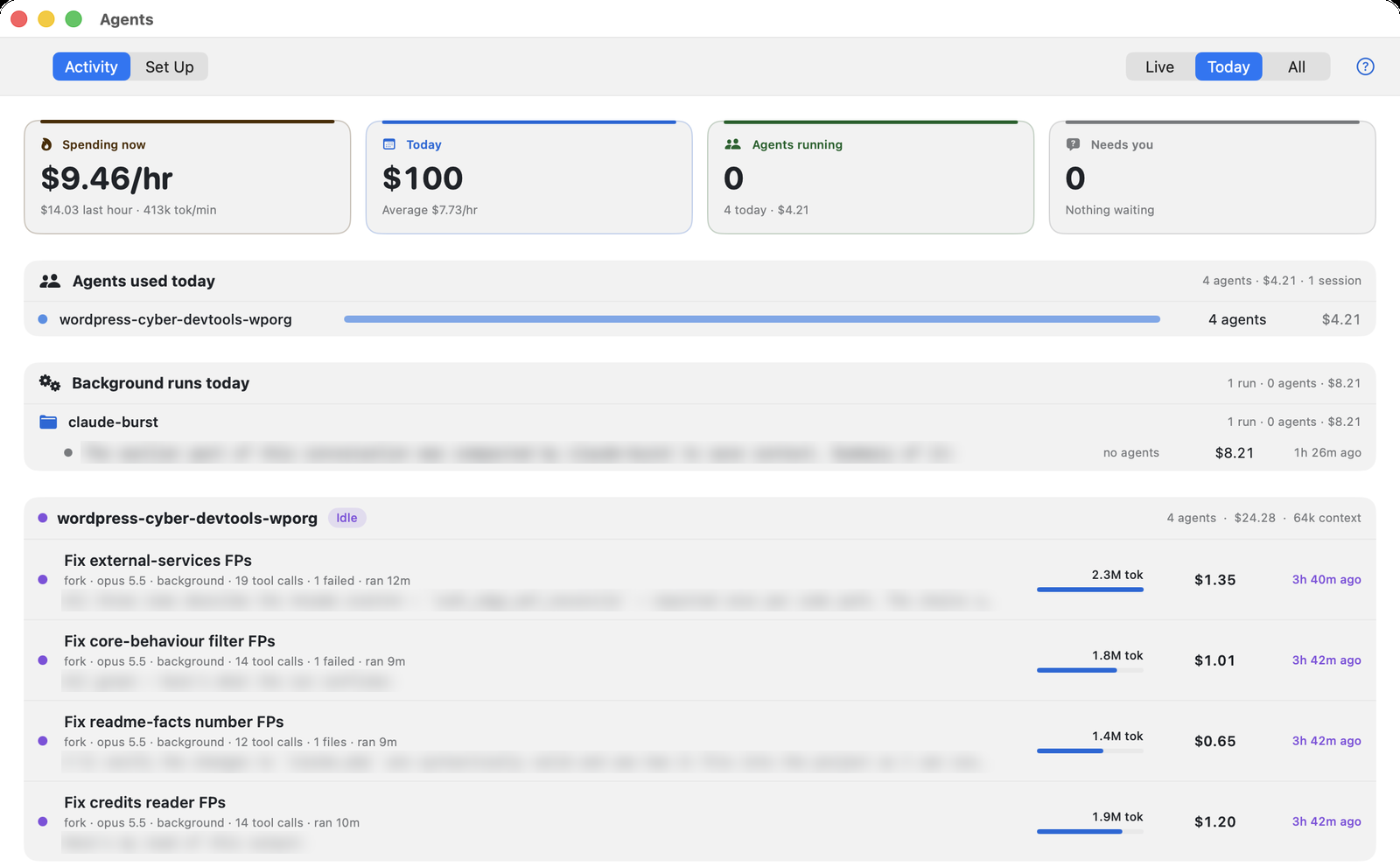The image size is (1400, 866).
Task: Open the help question mark icon
Action: [x=1365, y=66]
